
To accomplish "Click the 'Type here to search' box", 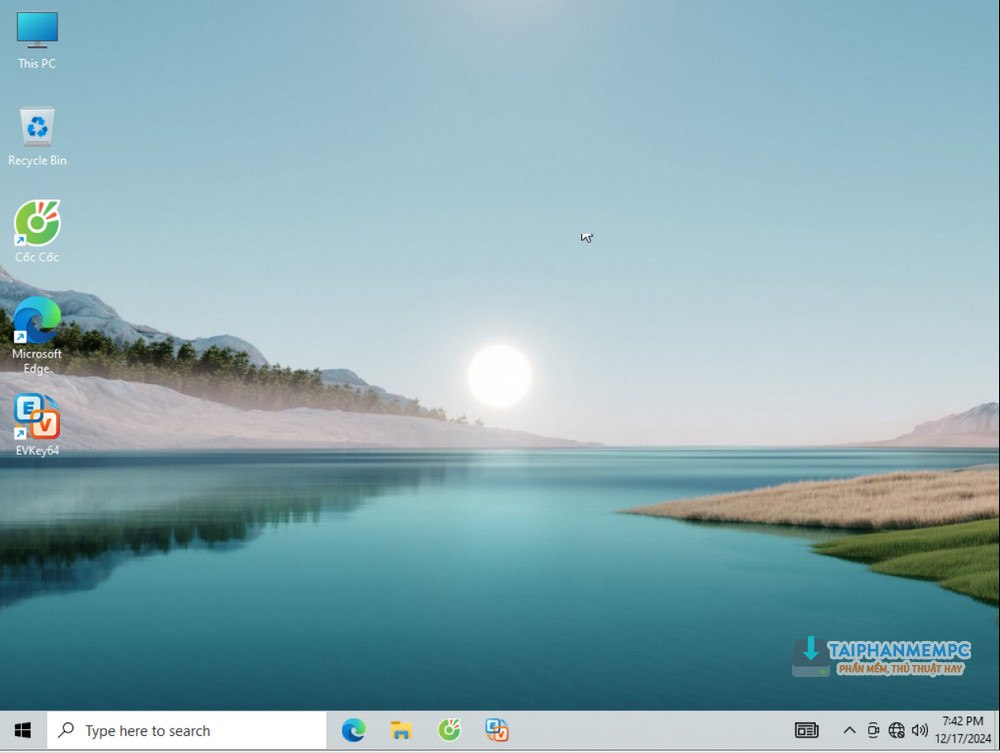I will click(x=188, y=731).
